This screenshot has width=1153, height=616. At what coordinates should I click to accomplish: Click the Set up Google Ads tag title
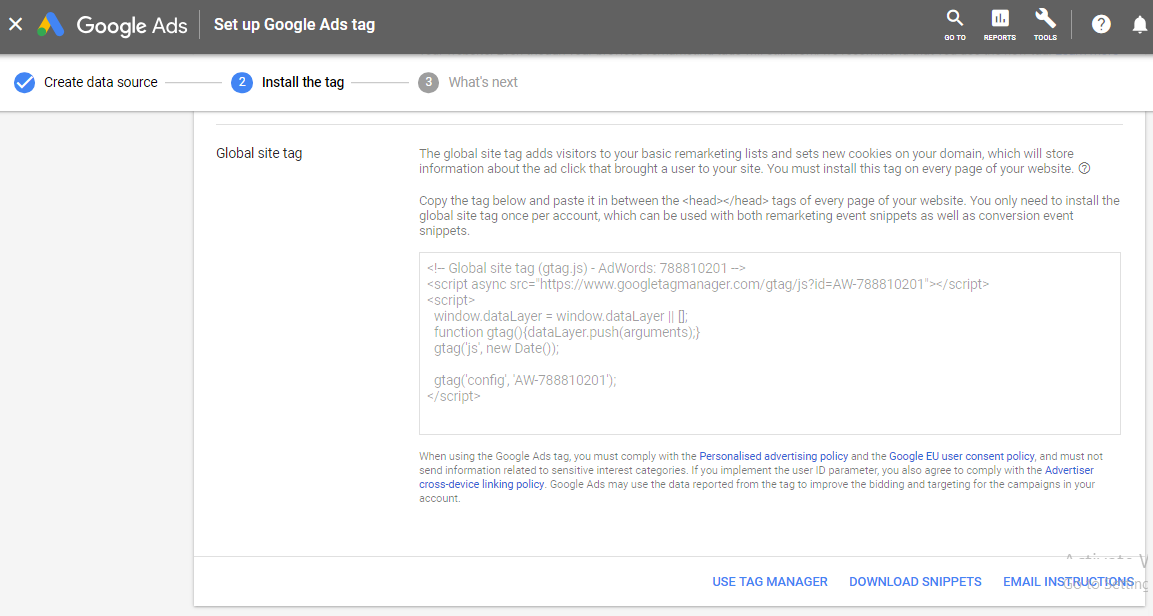click(x=294, y=24)
